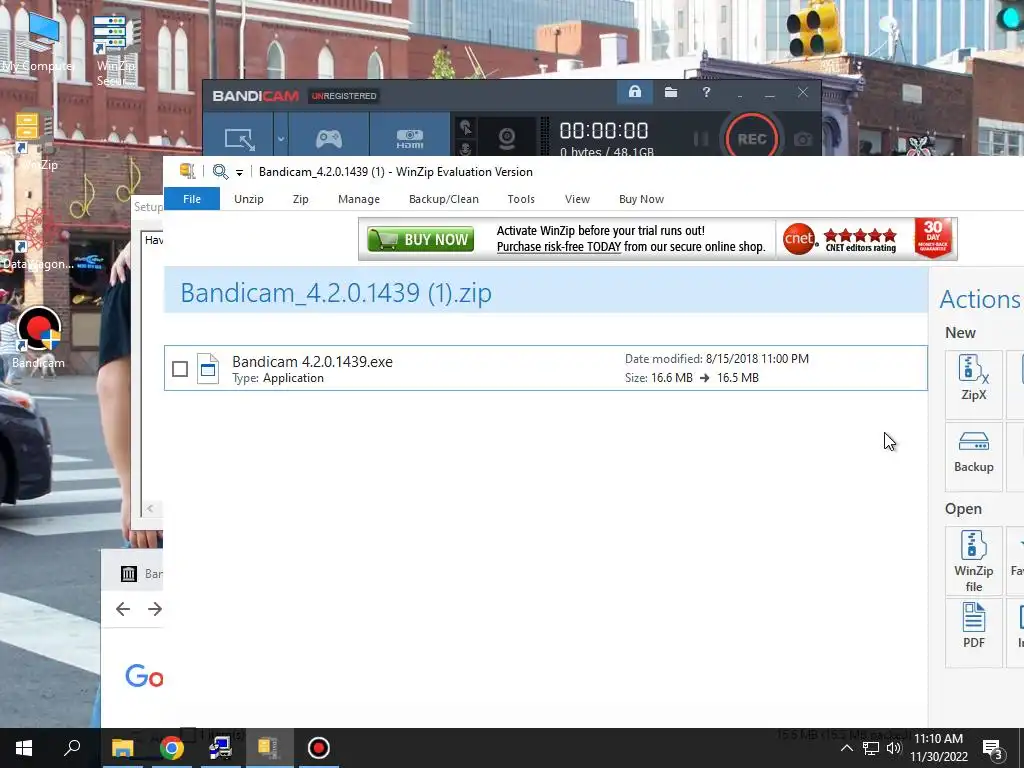Toggle microphone recording in Bandicam
Viewport: 1024px width, 768px height.
click(x=465, y=148)
